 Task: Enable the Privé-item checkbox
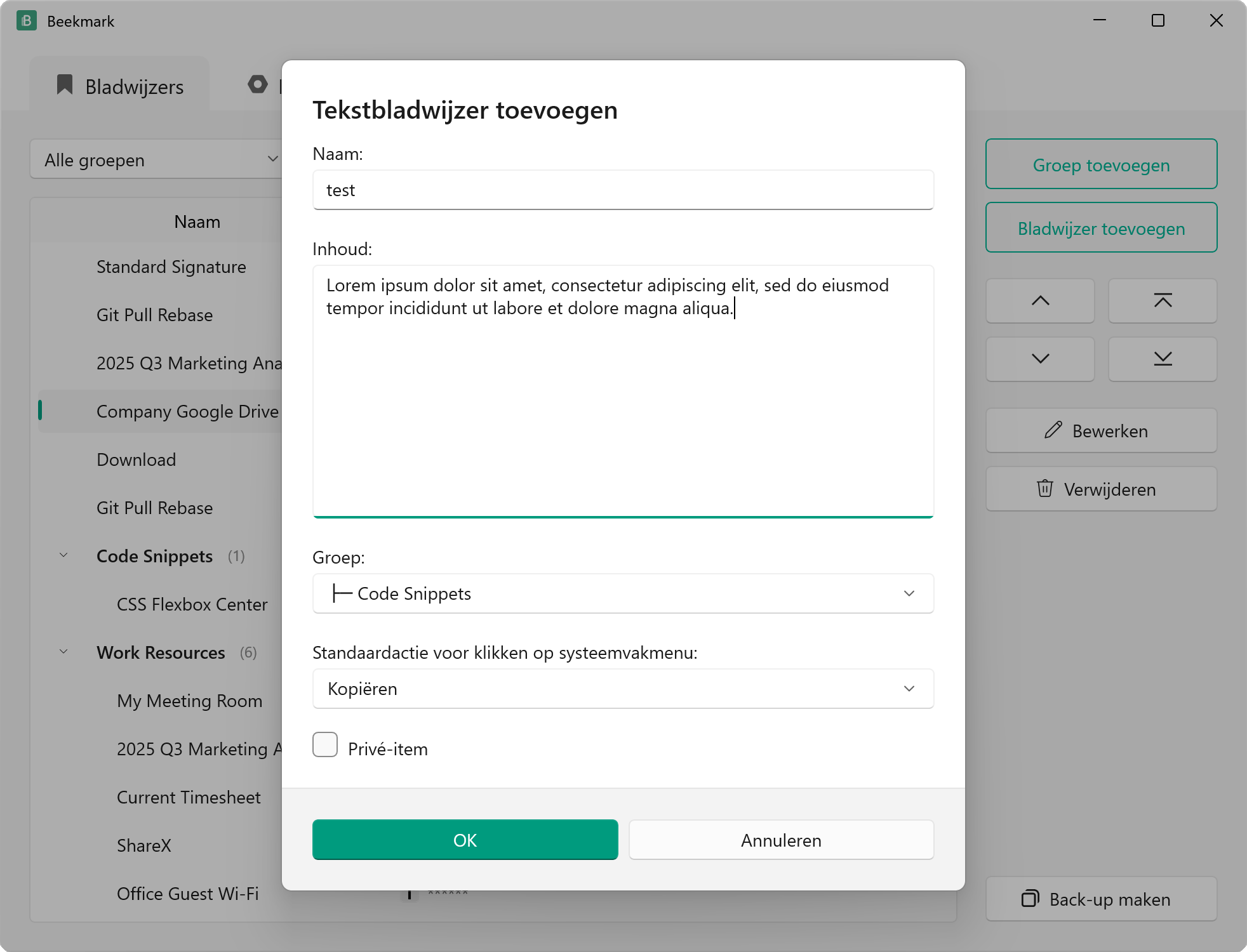coord(325,744)
